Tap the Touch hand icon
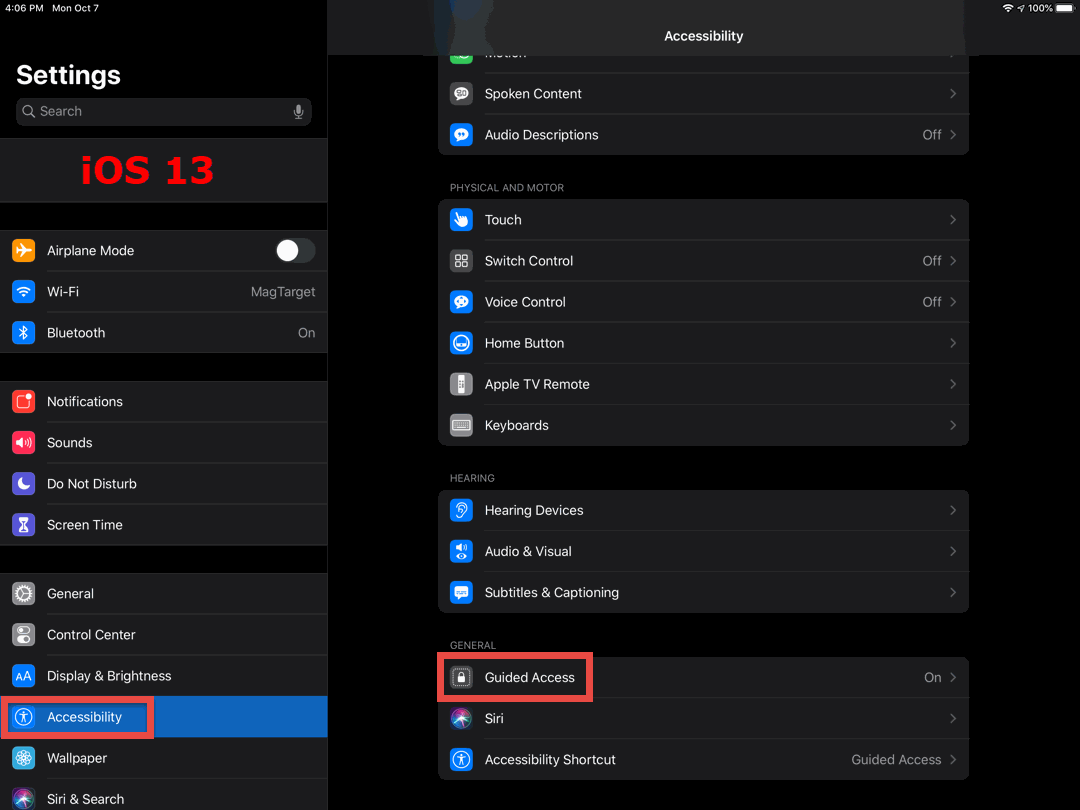1080x810 pixels. [461, 220]
